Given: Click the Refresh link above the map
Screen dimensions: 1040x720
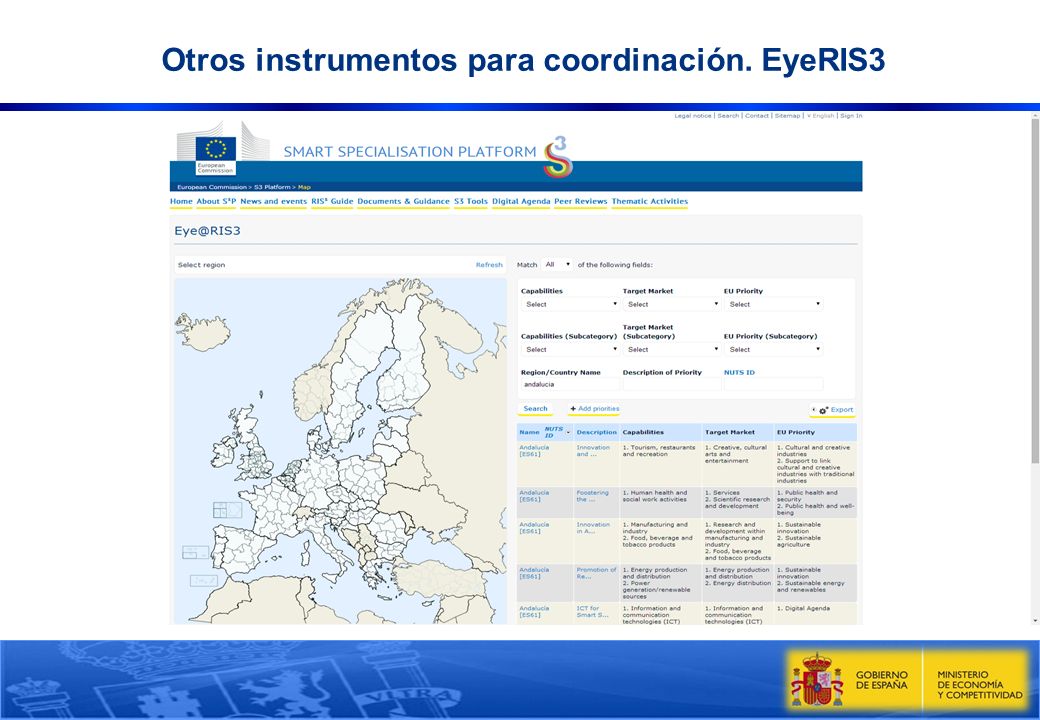Looking at the screenshot, I should [x=489, y=265].
